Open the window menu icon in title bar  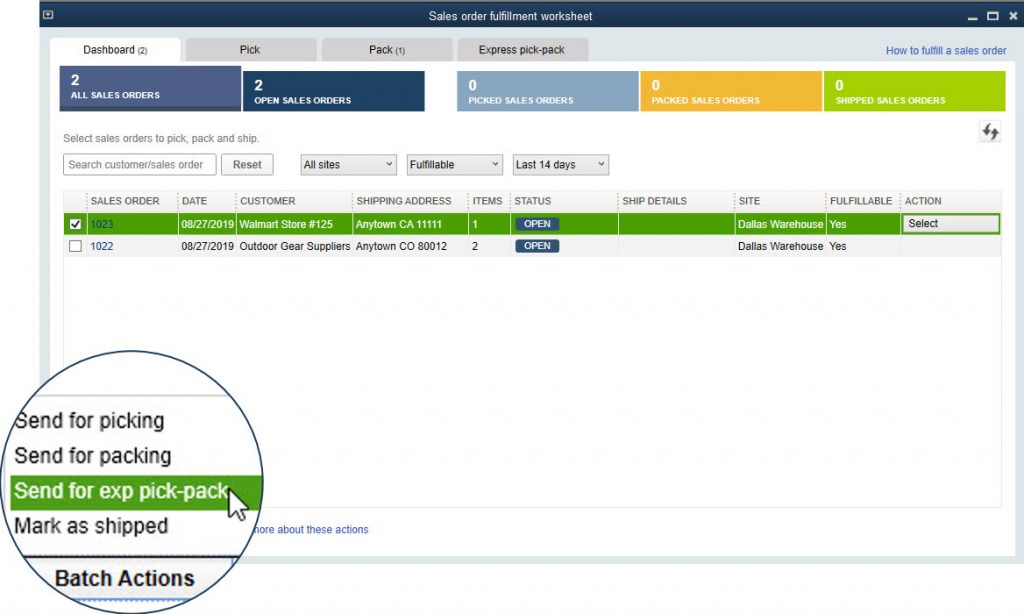tap(48, 15)
